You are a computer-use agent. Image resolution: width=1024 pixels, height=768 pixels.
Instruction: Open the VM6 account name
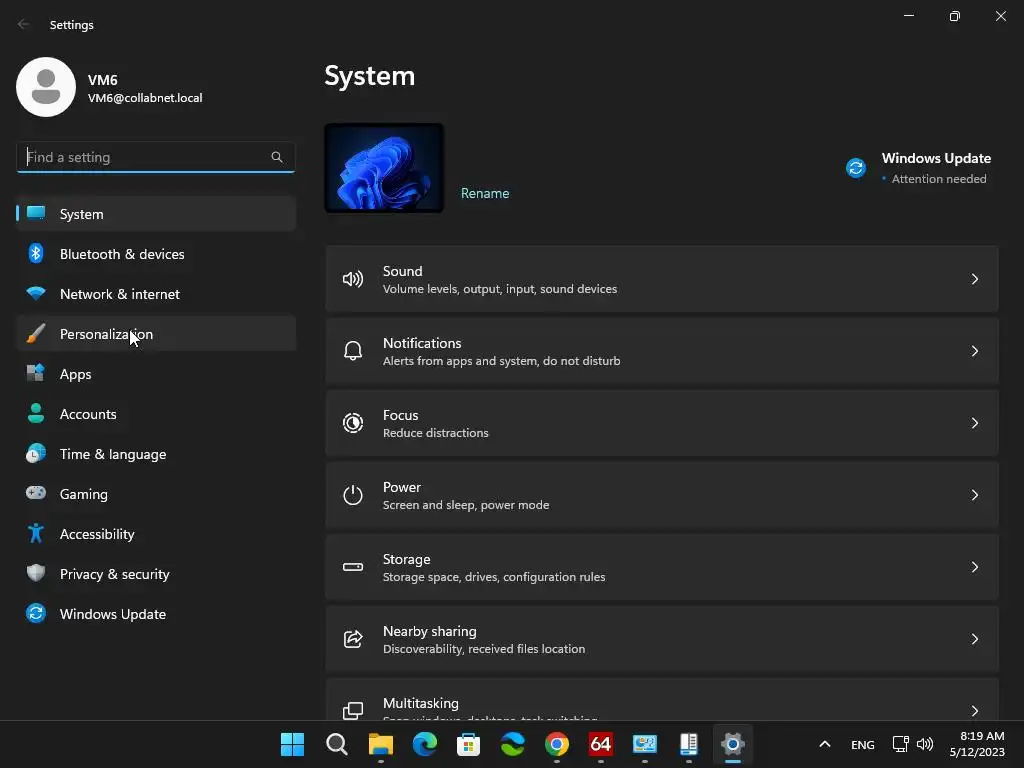[103, 80]
